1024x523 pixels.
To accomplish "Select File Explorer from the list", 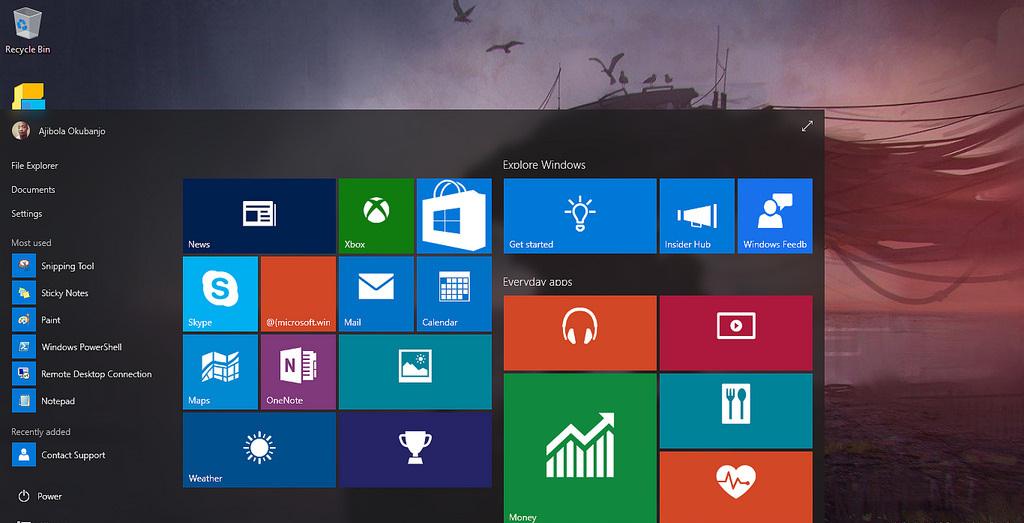I will pyautogui.click(x=35, y=166).
